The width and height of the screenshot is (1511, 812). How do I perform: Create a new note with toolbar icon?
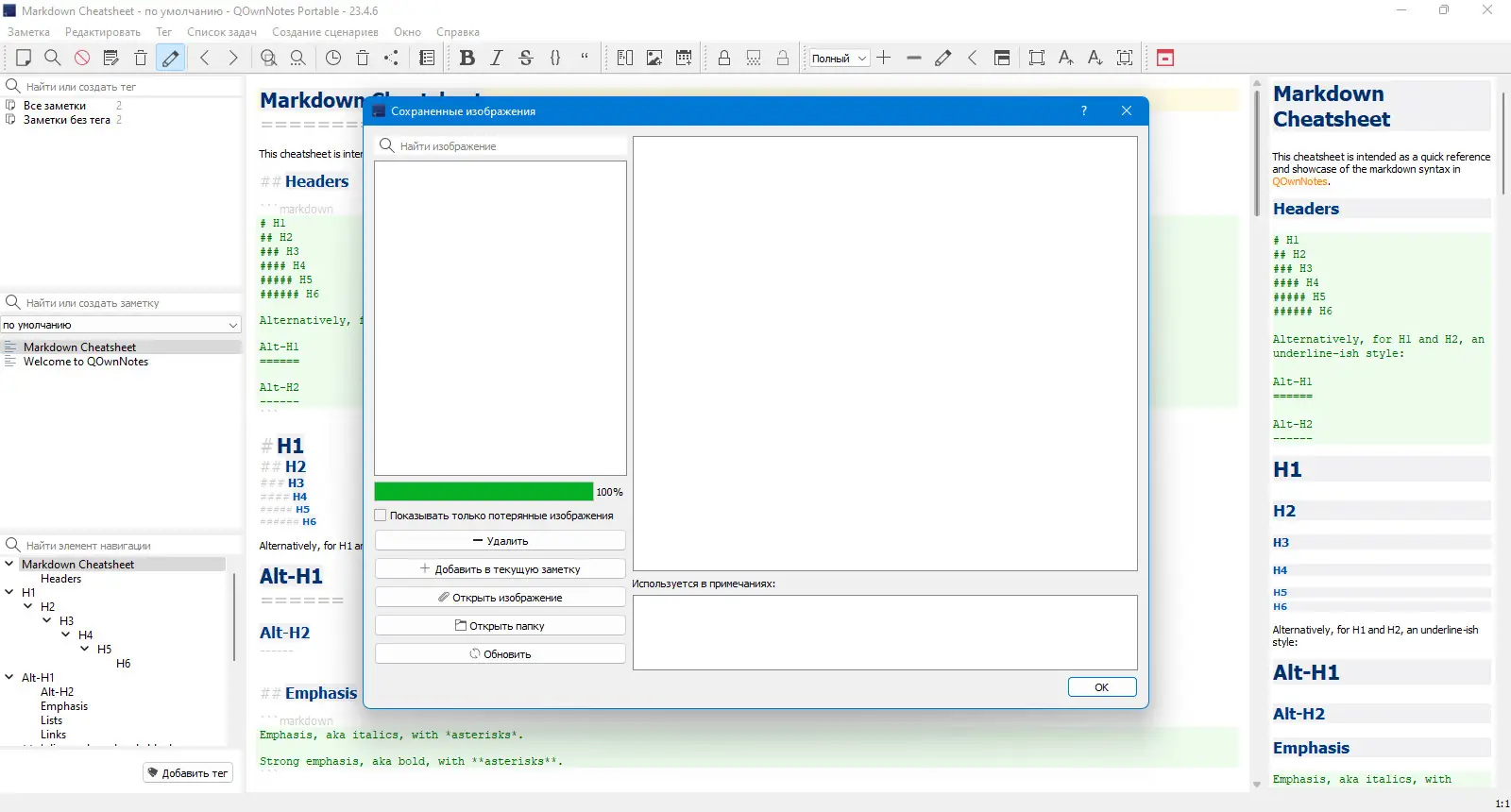click(x=24, y=58)
